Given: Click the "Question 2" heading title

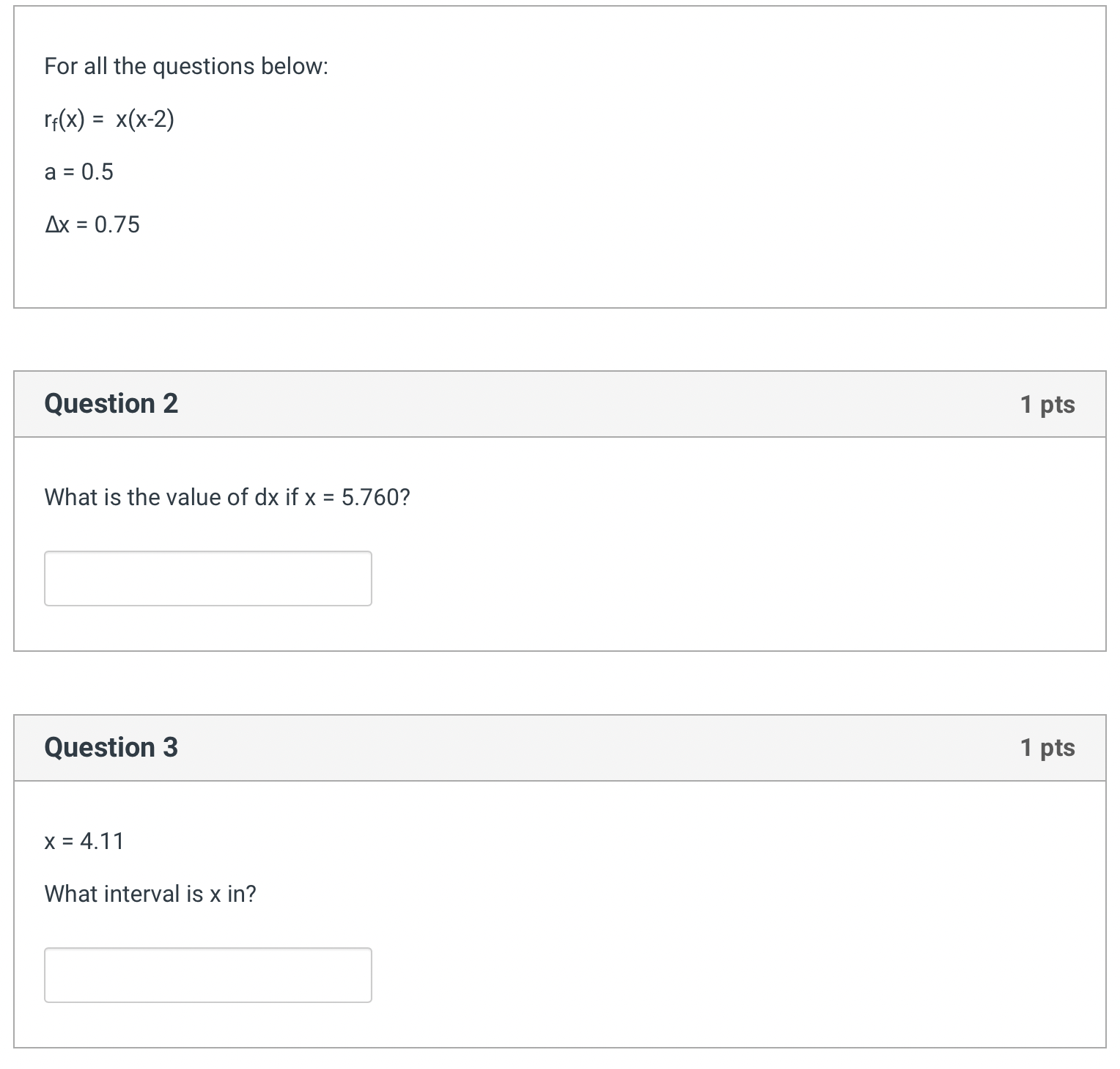Looking at the screenshot, I should point(111,404).
